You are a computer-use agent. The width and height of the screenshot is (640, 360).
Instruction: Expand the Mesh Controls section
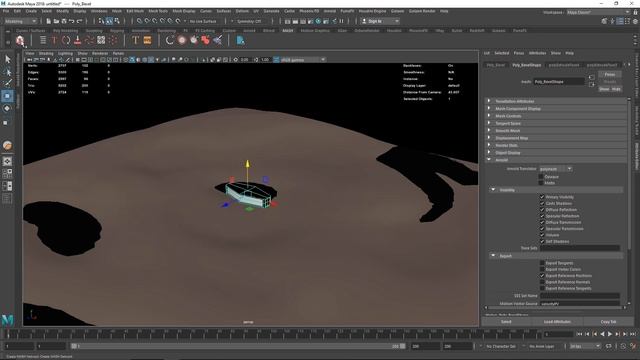(556, 116)
